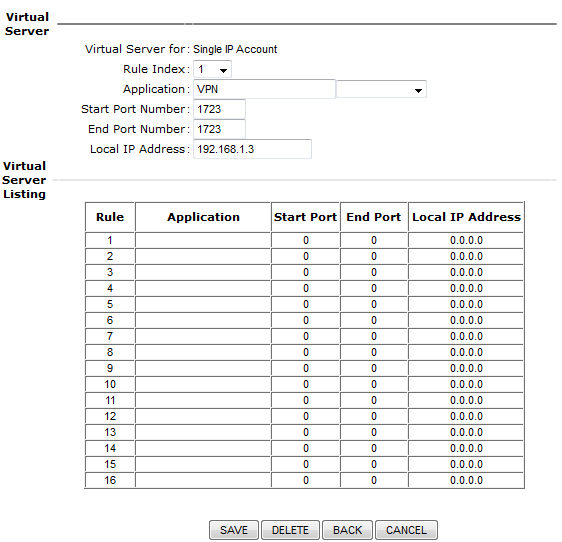Click rule number 14 in the listing
Image resolution: width=562 pixels, height=542 pixels.
pyautogui.click(x=110, y=448)
